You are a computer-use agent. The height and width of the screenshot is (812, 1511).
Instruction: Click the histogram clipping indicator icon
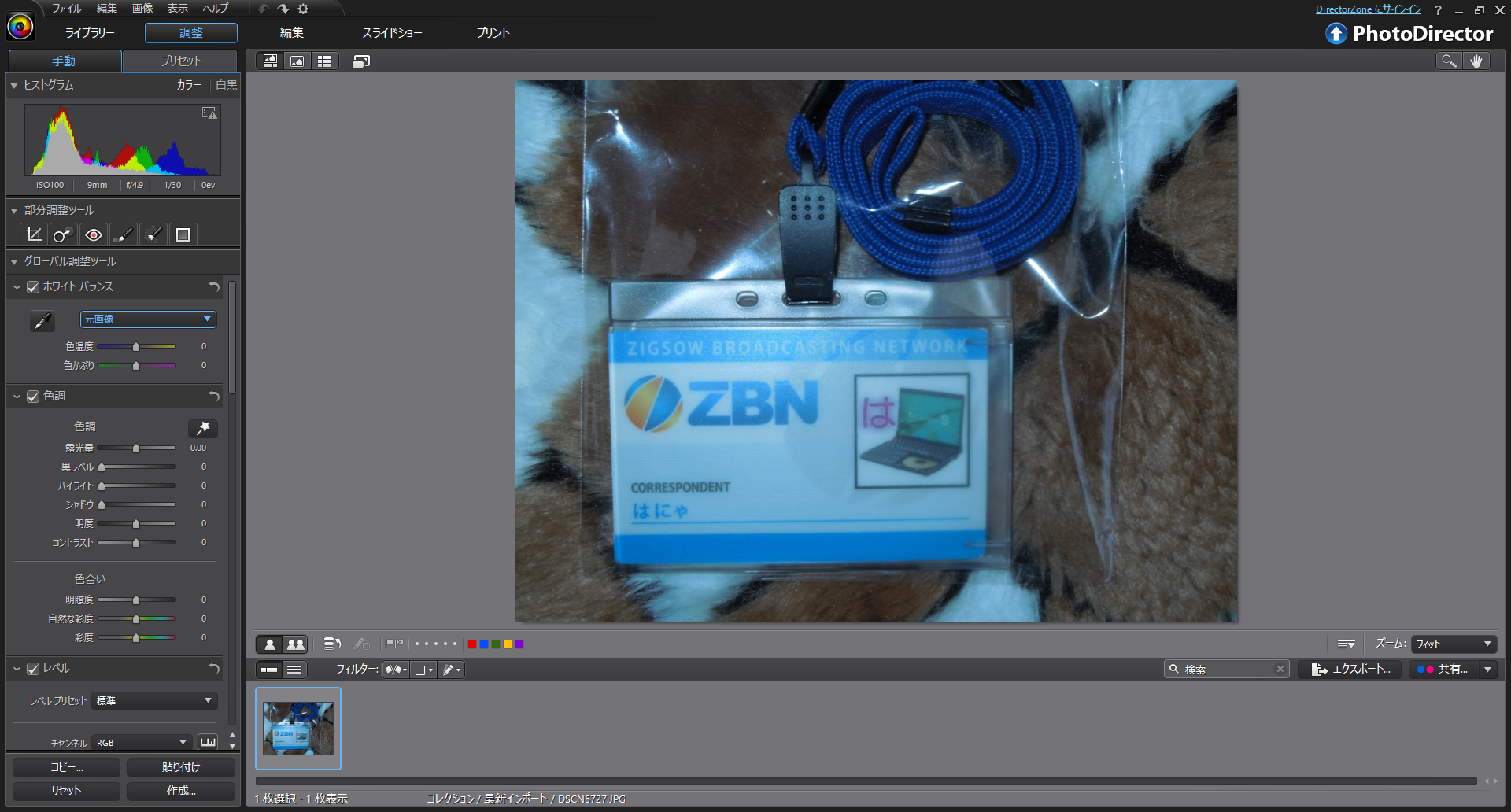point(209,113)
